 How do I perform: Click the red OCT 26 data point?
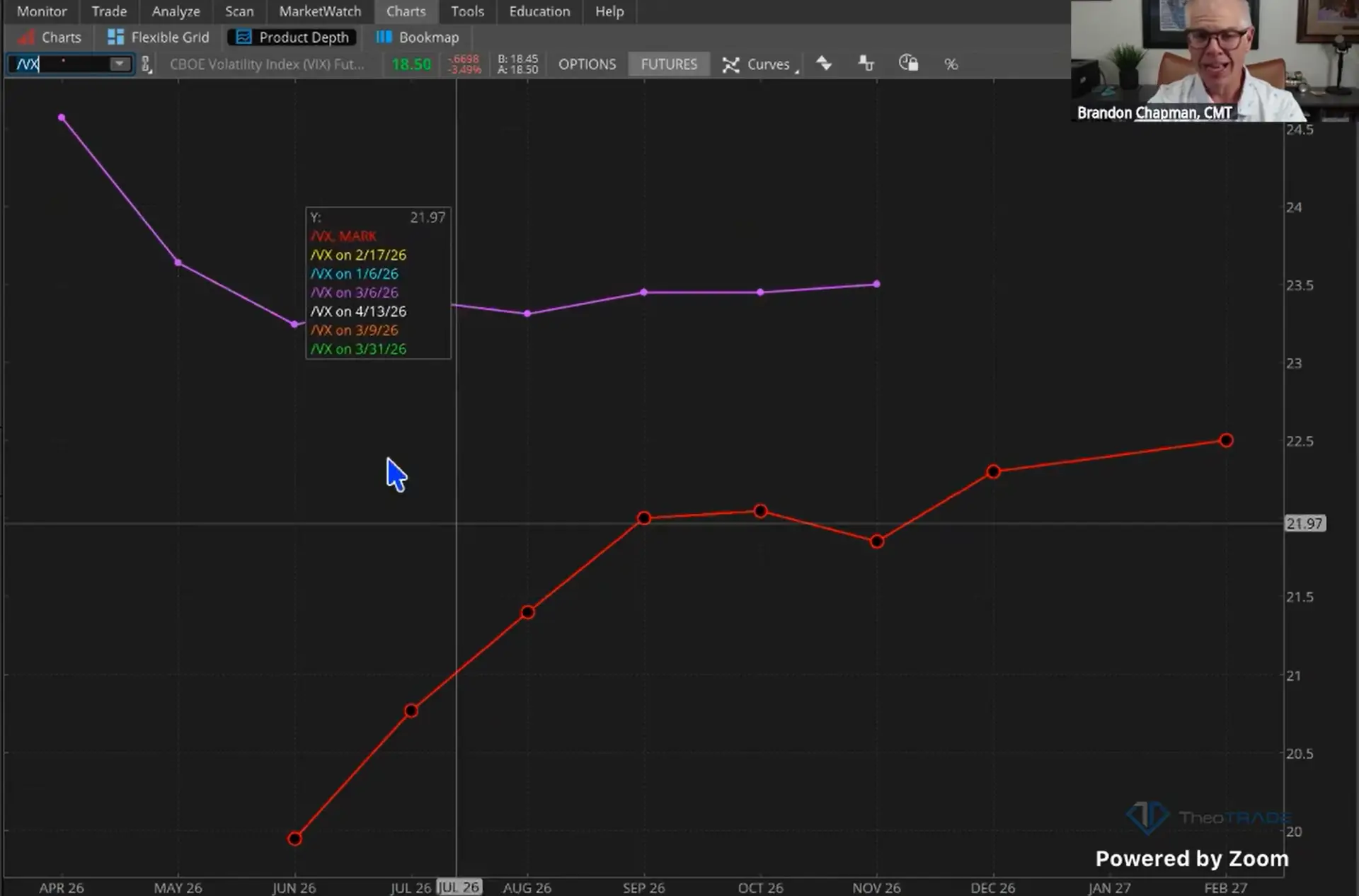tap(760, 511)
